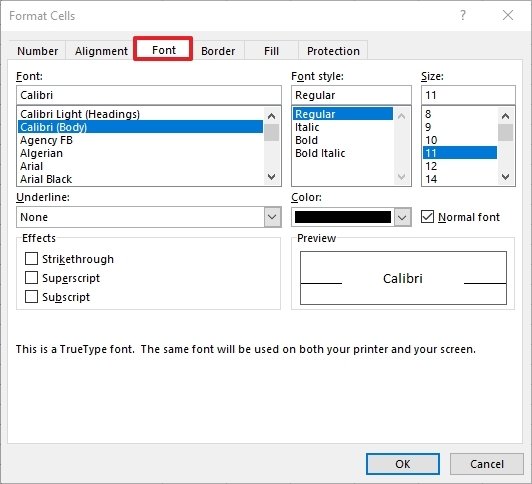Image resolution: width=532 pixels, height=484 pixels.
Task: Enable the Strikethrough checkbox
Action: click(31, 258)
